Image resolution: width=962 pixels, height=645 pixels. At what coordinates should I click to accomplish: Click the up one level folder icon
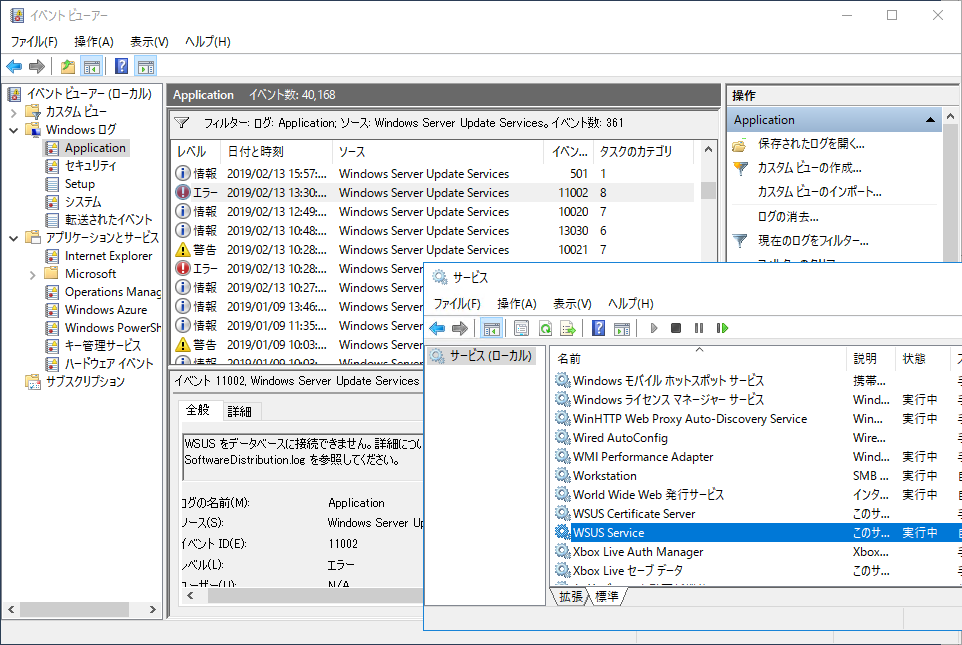[x=68, y=66]
